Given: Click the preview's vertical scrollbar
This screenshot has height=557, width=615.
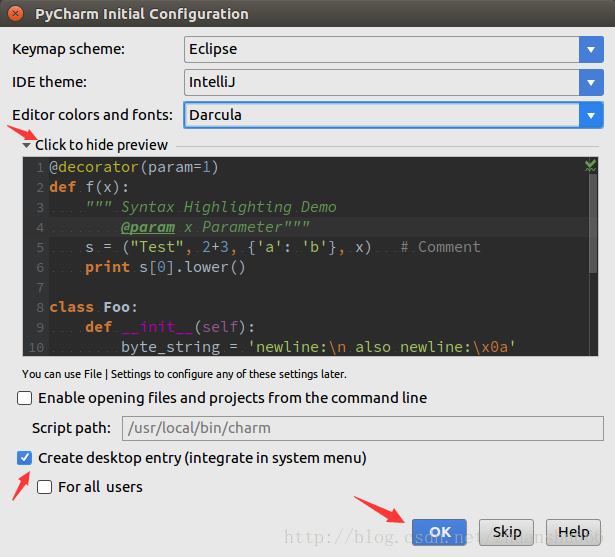Looking at the screenshot, I should pos(593,224).
